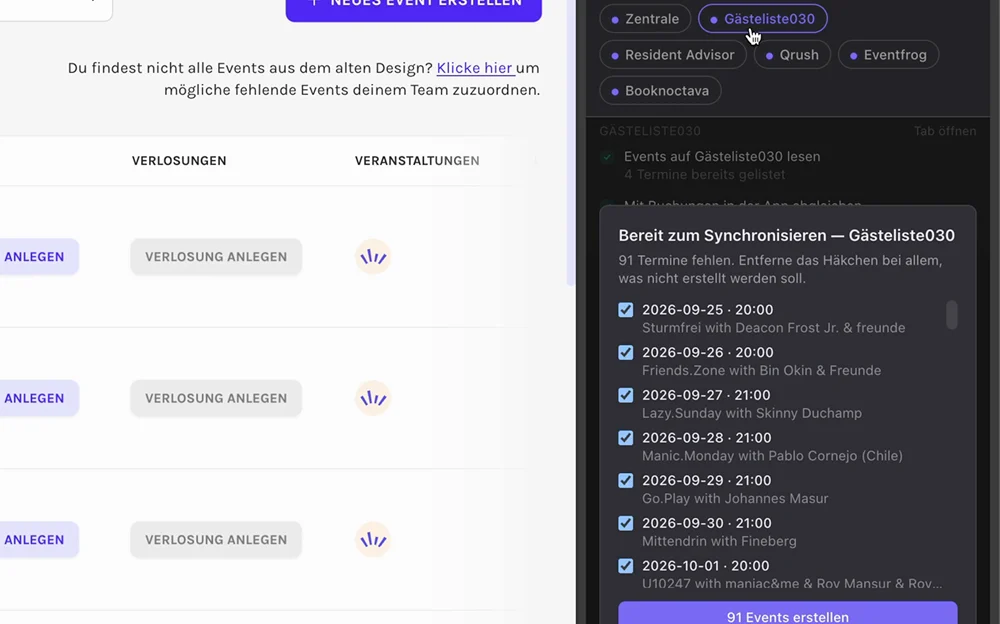This screenshot has height=624, width=1000.
Task: Select the Resident Advisor chip
Action: [673, 55]
